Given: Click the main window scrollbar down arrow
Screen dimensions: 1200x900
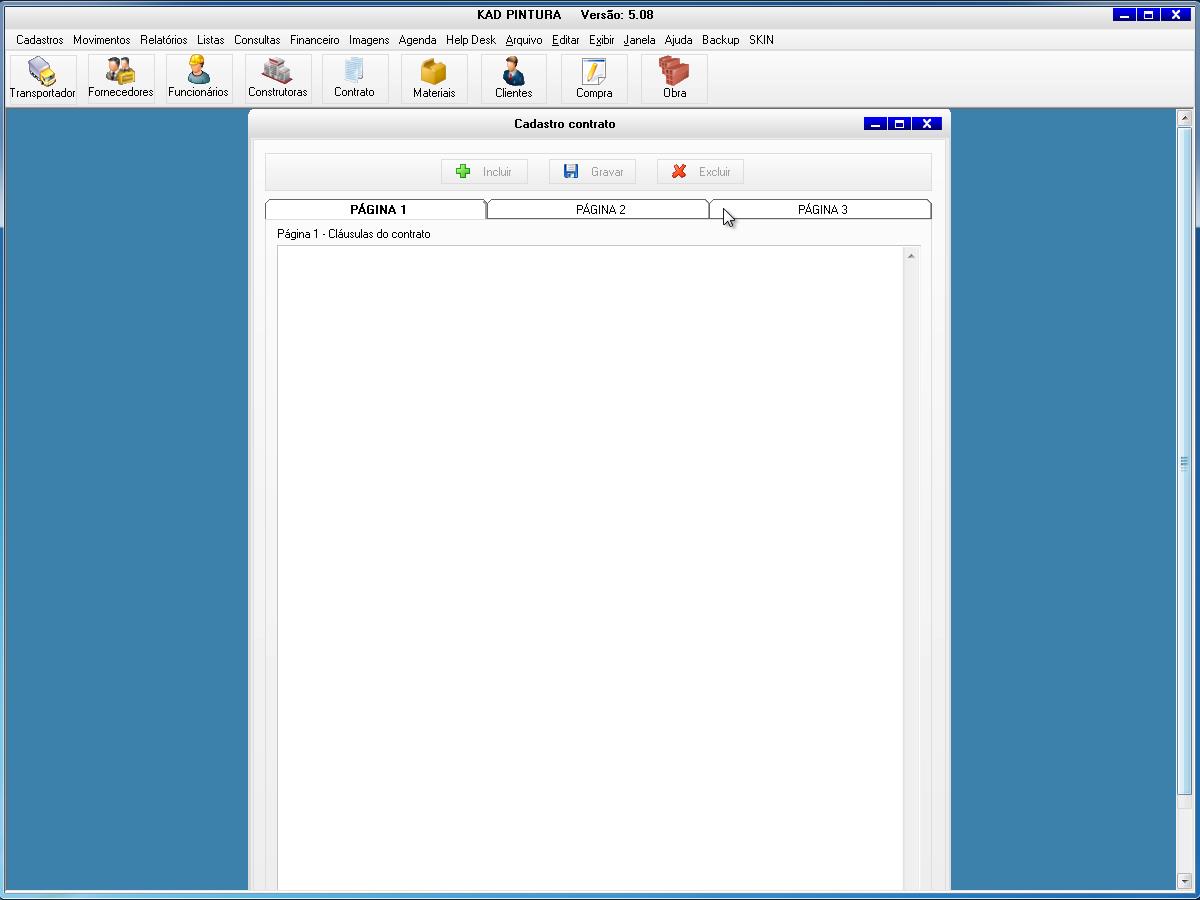Looking at the screenshot, I should 1185,881.
